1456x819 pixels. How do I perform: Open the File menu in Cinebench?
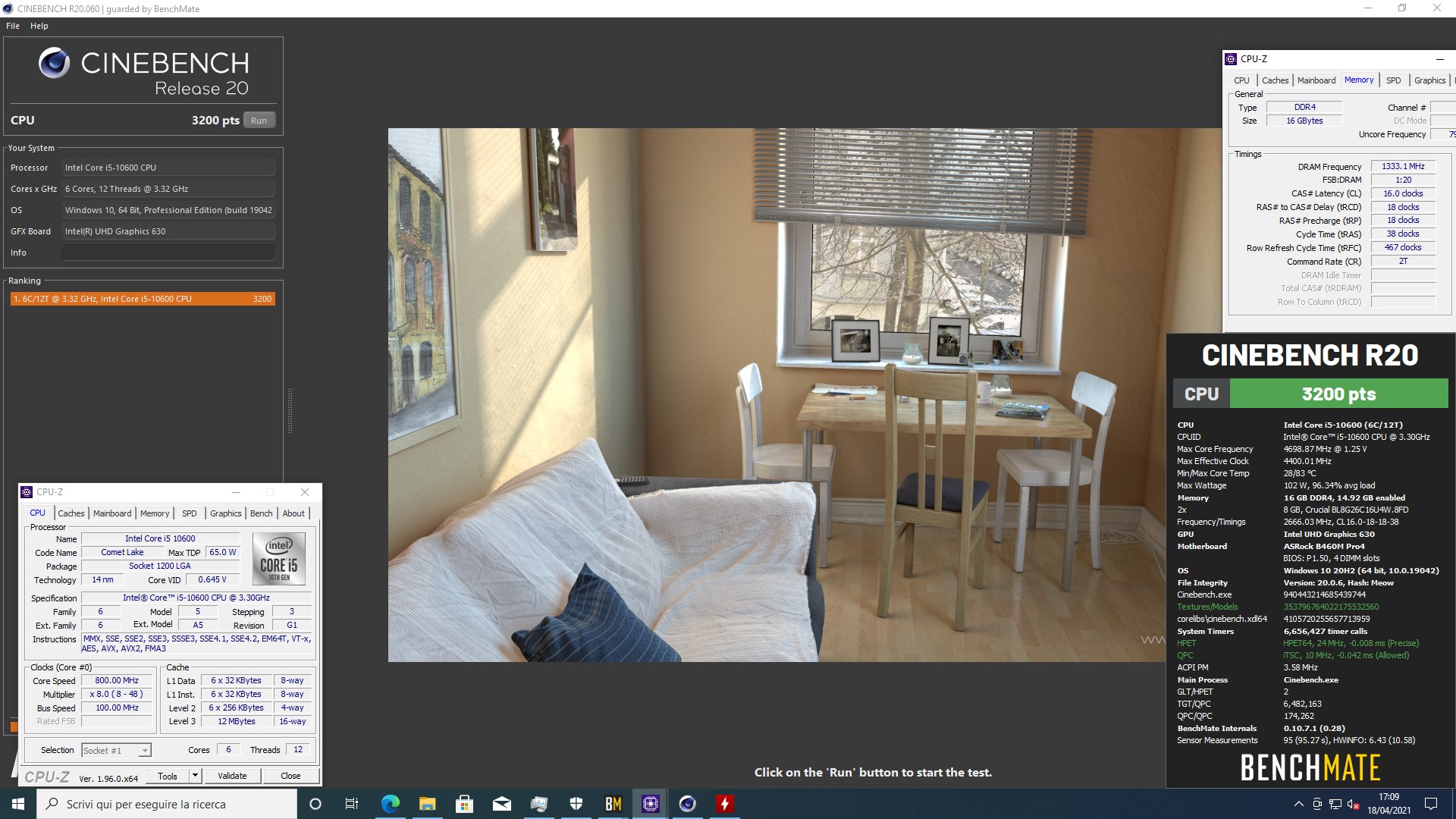click(13, 26)
